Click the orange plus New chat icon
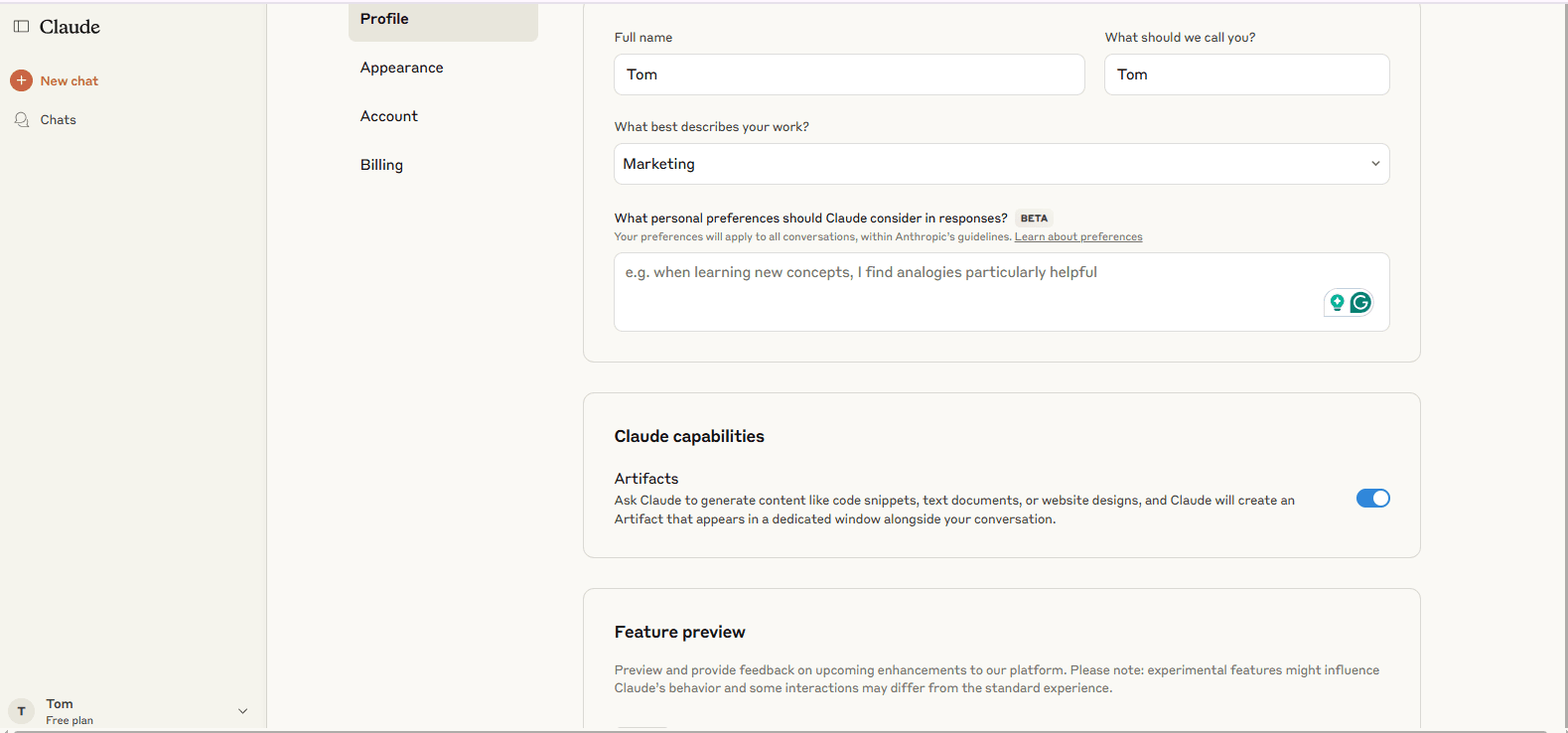Image resolution: width=1568 pixels, height=733 pixels. (21, 80)
